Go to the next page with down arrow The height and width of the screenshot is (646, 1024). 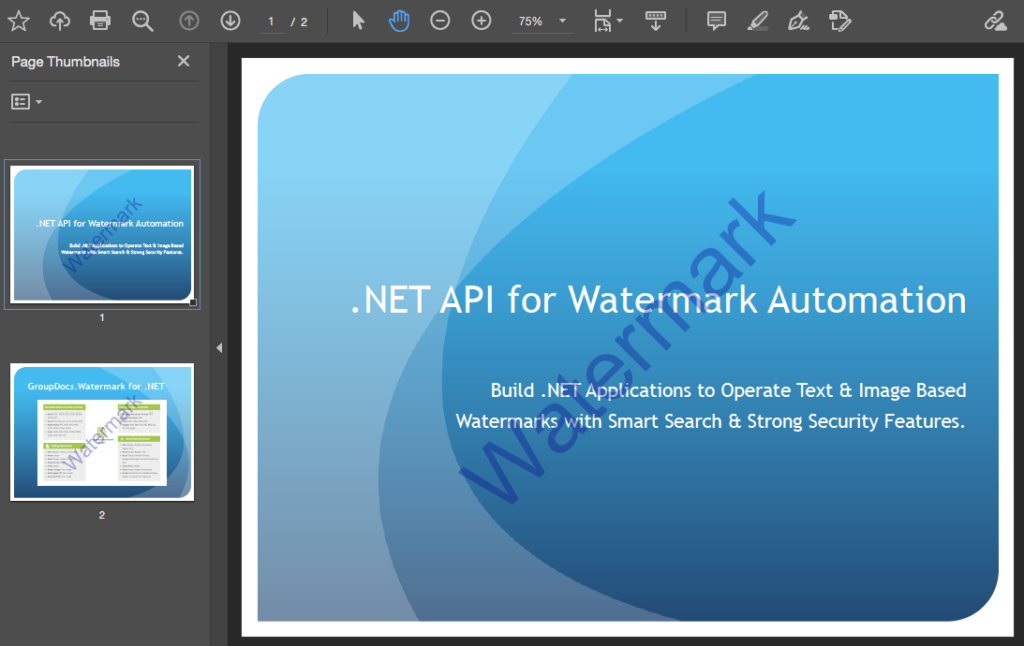coord(230,20)
